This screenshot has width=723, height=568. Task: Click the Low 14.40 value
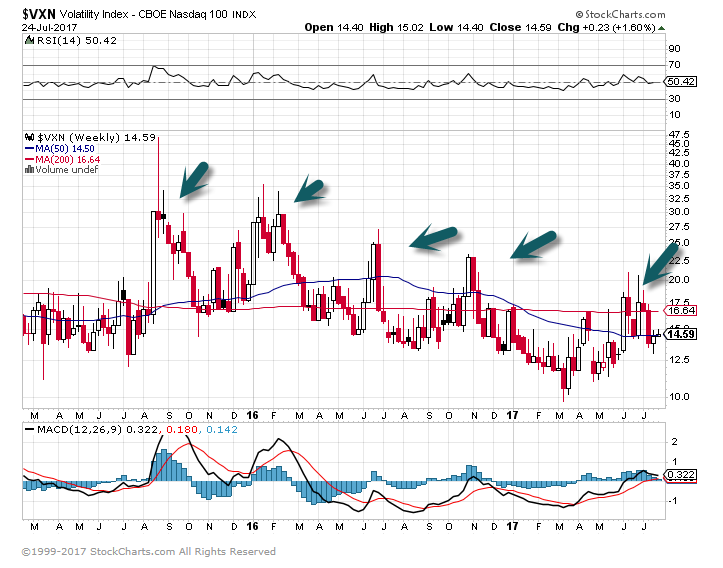pyautogui.click(x=456, y=28)
